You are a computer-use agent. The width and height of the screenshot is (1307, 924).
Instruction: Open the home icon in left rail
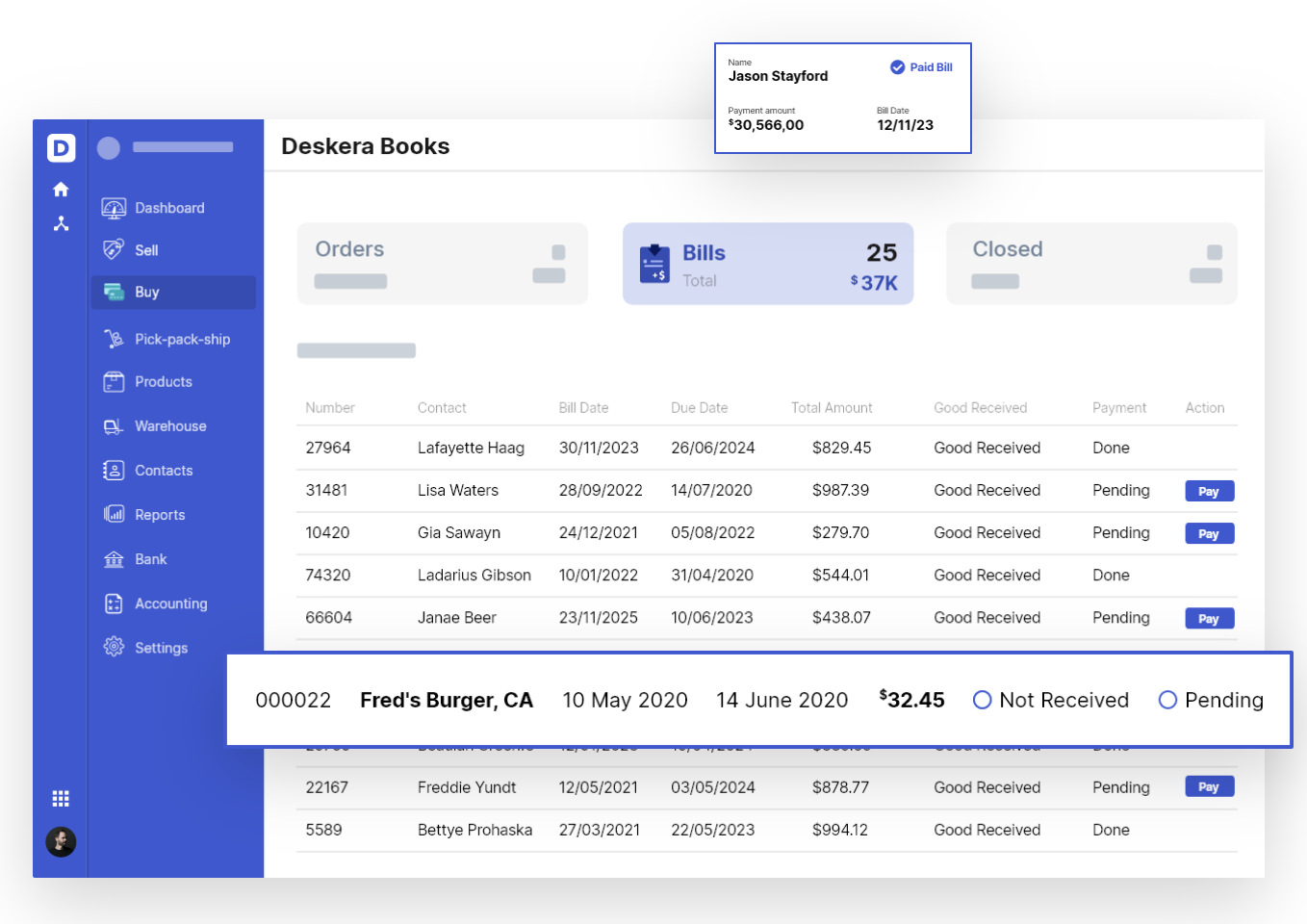pyautogui.click(x=61, y=190)
